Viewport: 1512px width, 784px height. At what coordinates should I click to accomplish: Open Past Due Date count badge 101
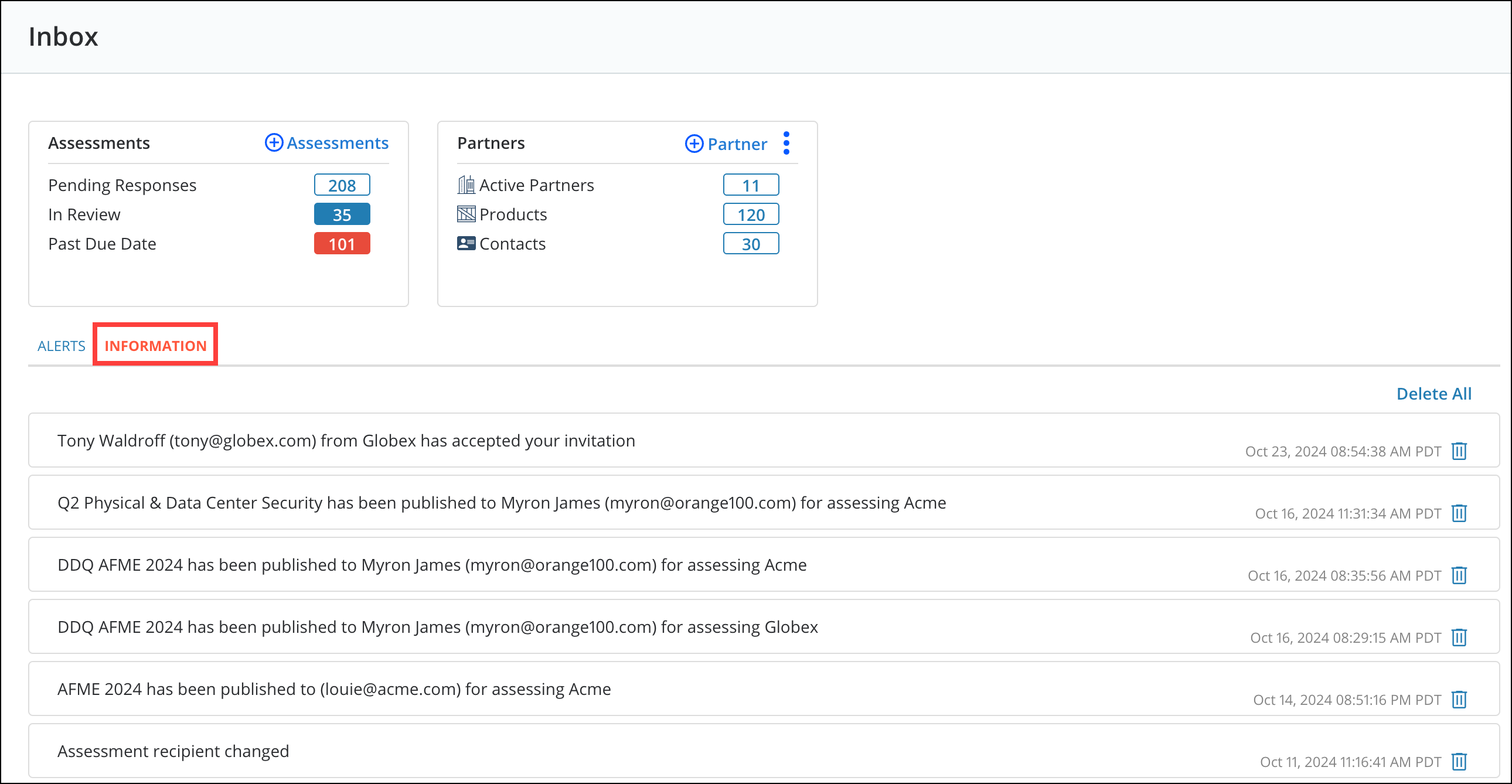pos(342,243)
